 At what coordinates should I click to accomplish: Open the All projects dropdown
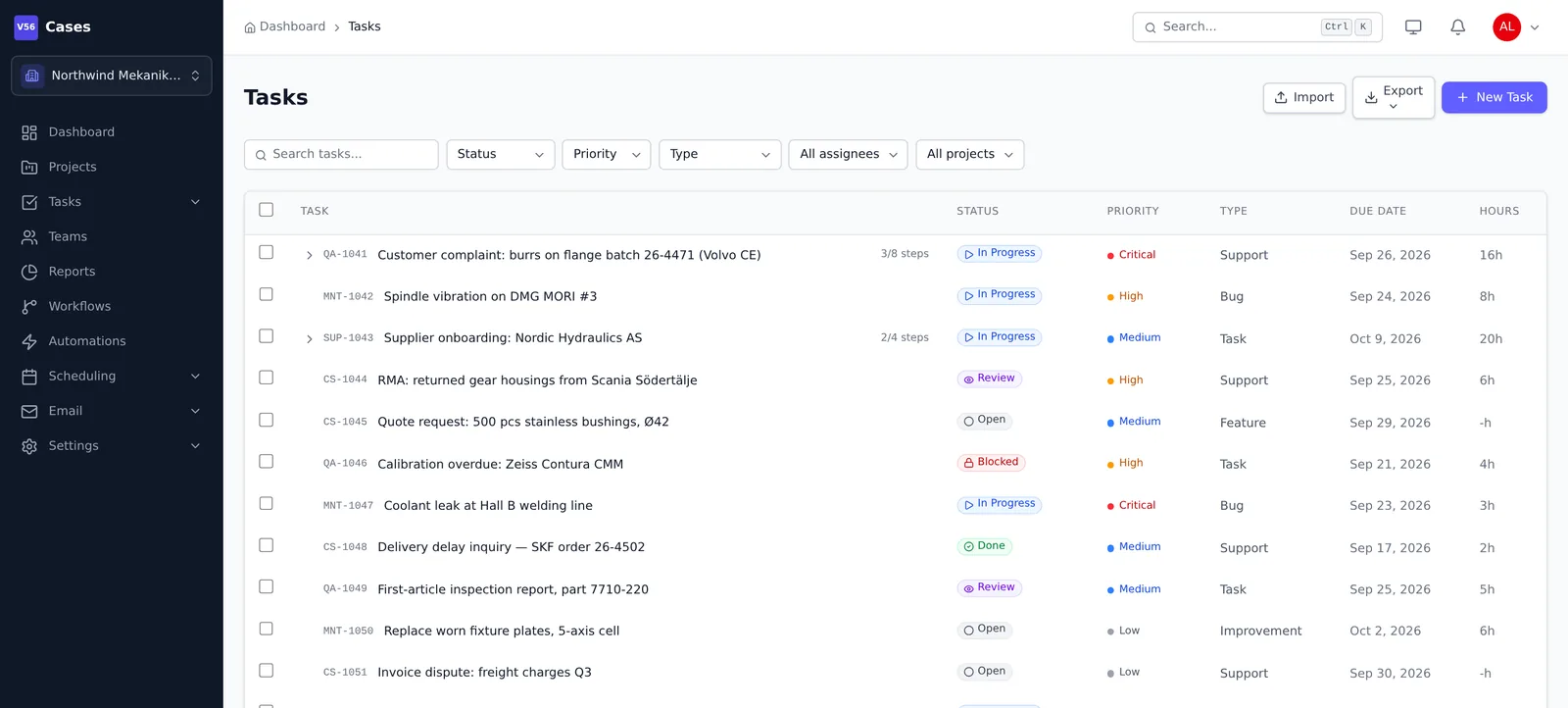coord(970,155)
